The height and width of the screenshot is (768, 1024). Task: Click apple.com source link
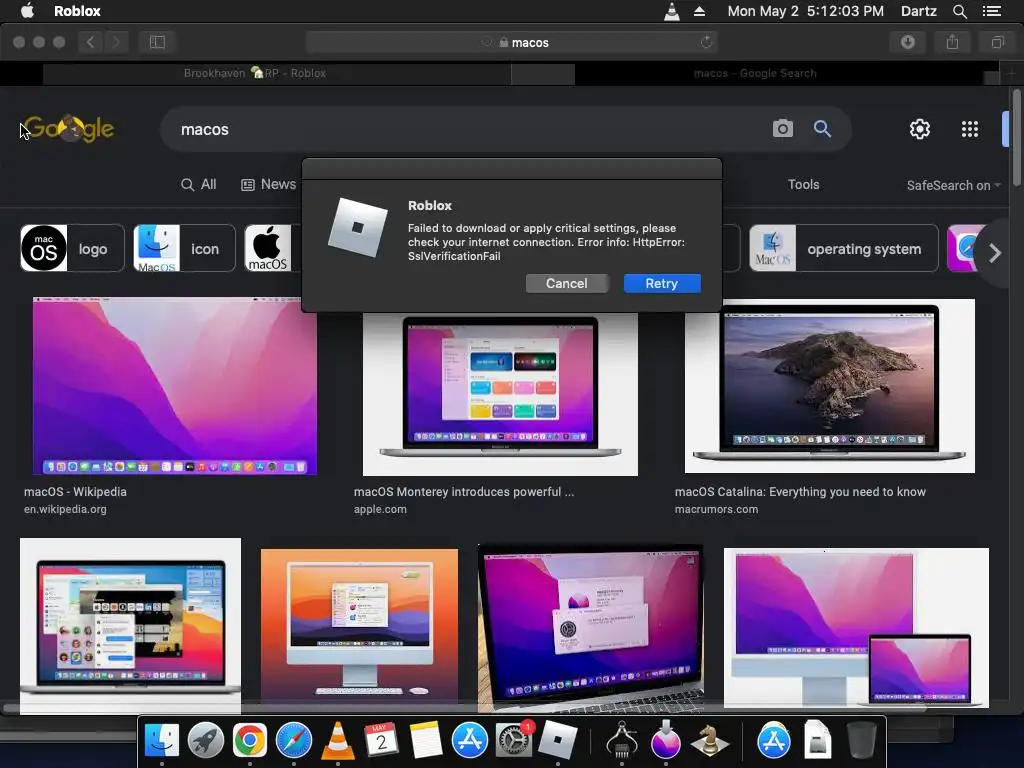[x=380, y=509]
